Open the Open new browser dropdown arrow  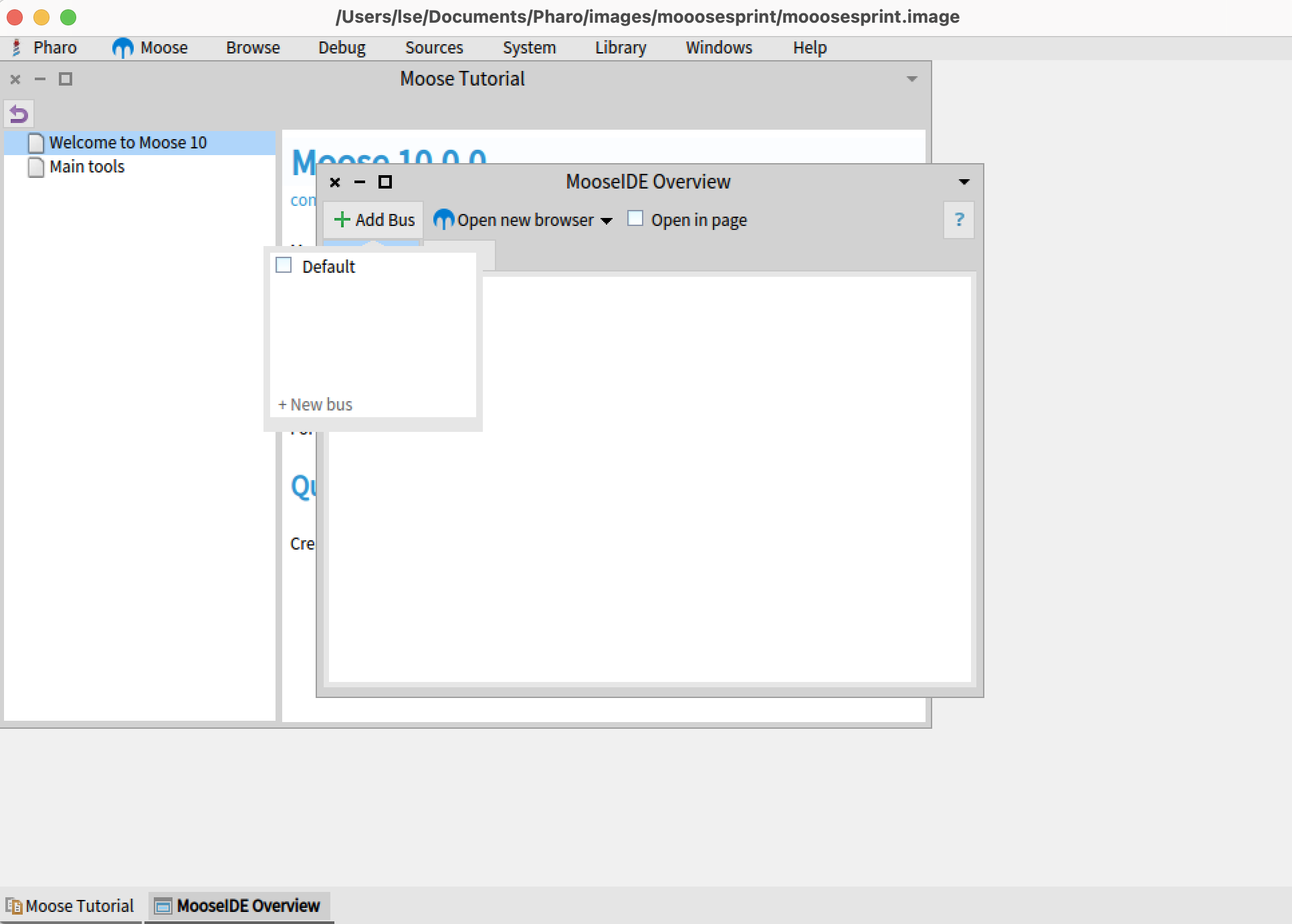[x=607, y=221]
